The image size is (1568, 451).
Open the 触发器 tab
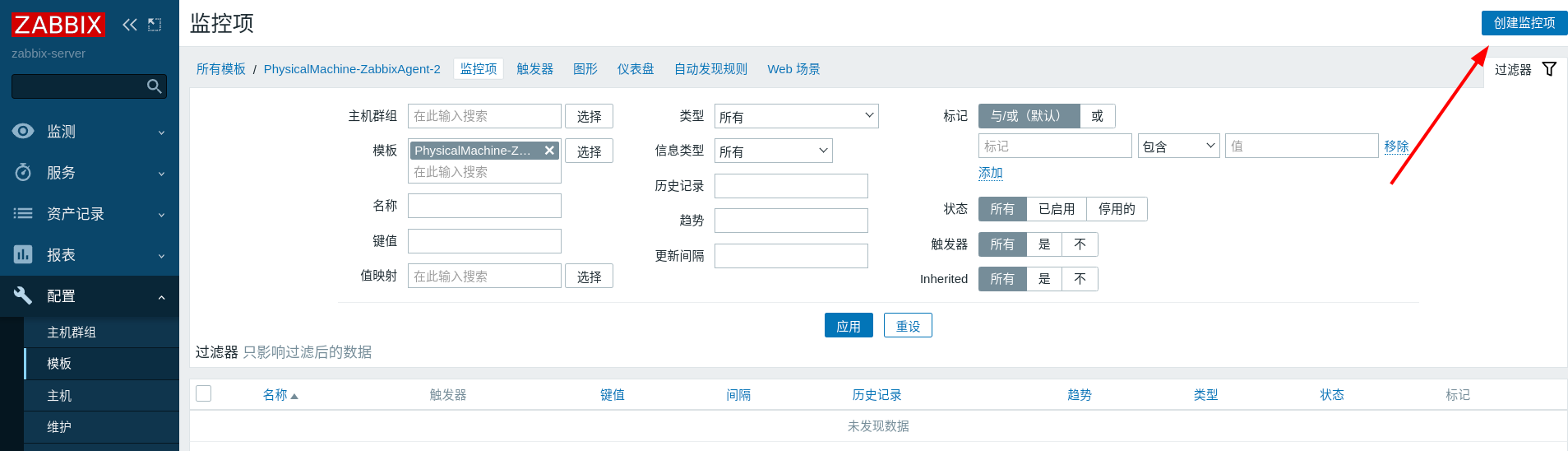[x=534, y=69]
